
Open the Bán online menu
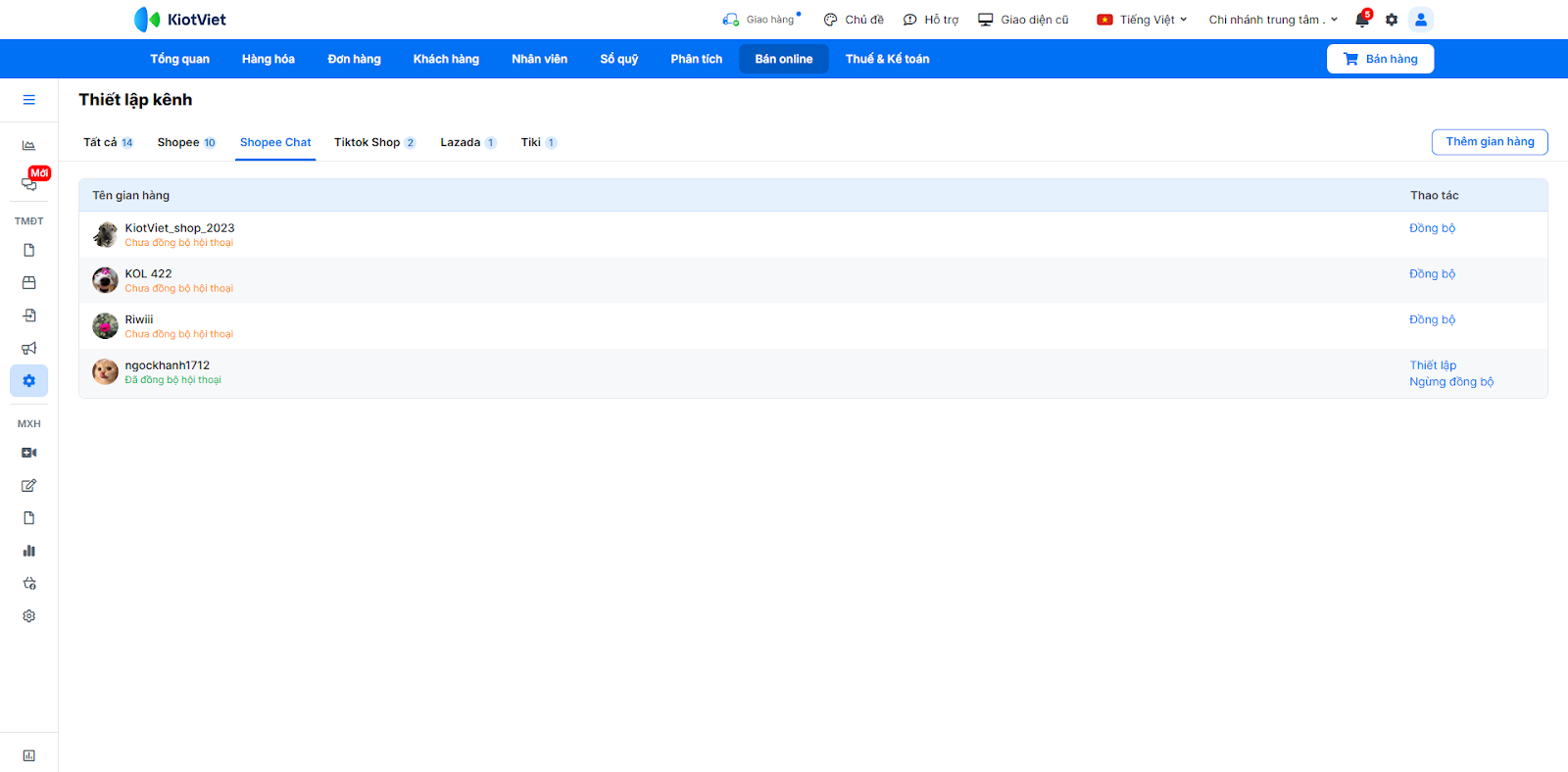784,59
